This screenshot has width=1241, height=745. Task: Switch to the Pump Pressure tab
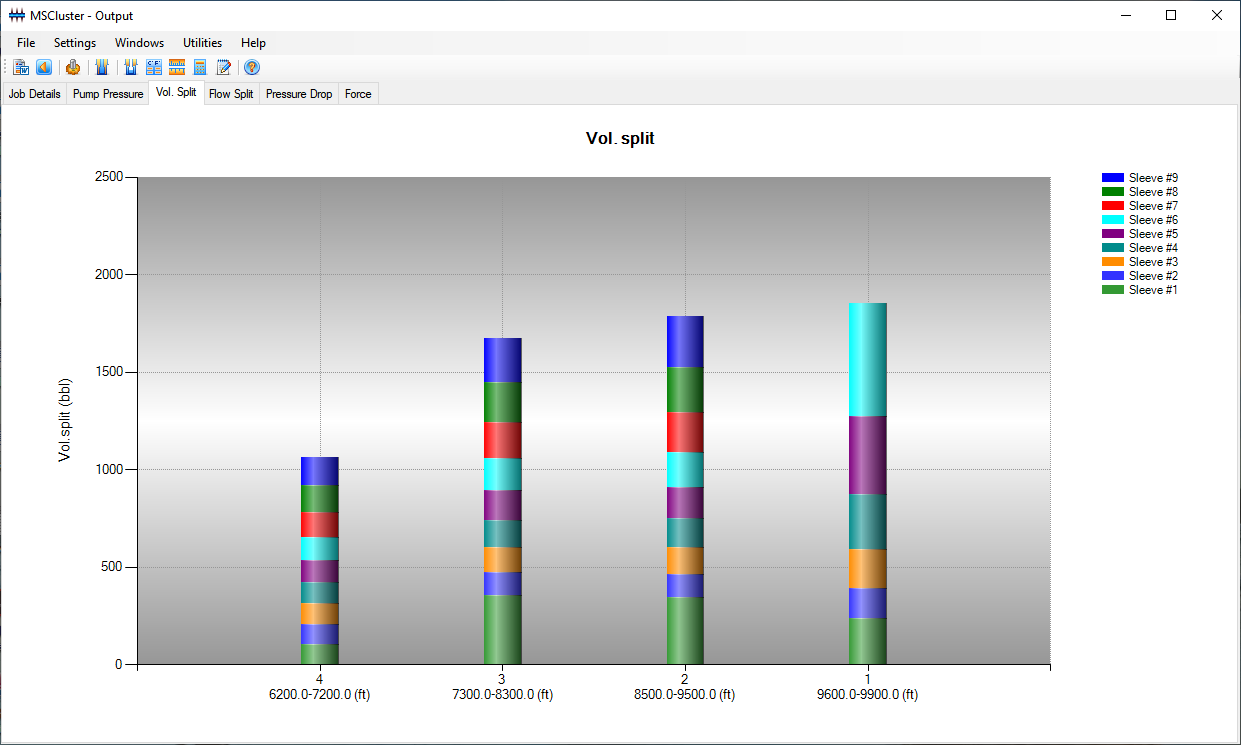pos(108,94)
